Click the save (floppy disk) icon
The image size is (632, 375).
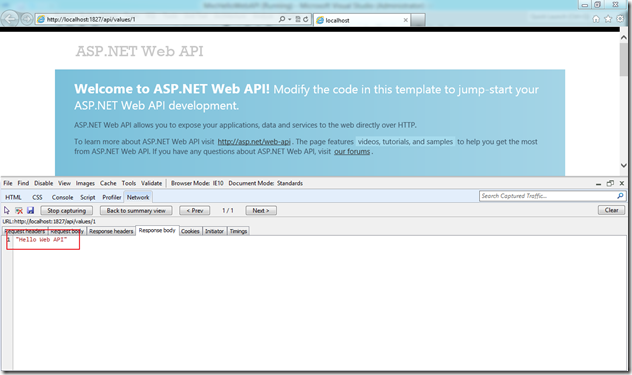click(30, 210)
